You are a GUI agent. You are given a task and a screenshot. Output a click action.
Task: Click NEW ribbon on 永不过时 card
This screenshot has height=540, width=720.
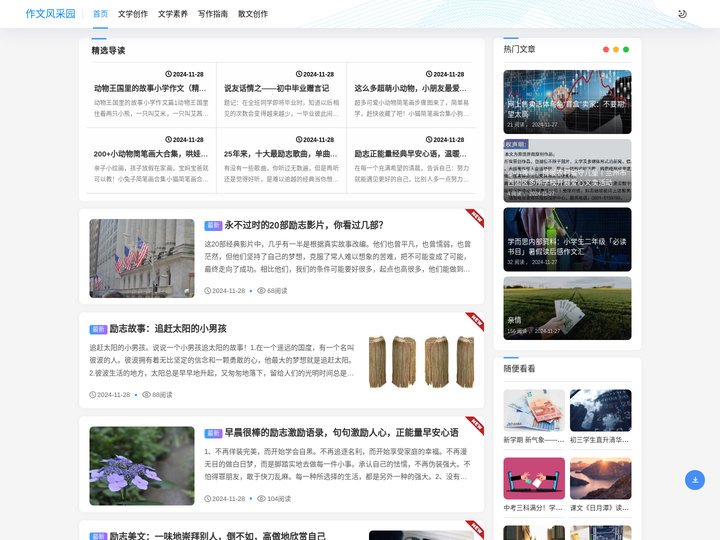476,217
